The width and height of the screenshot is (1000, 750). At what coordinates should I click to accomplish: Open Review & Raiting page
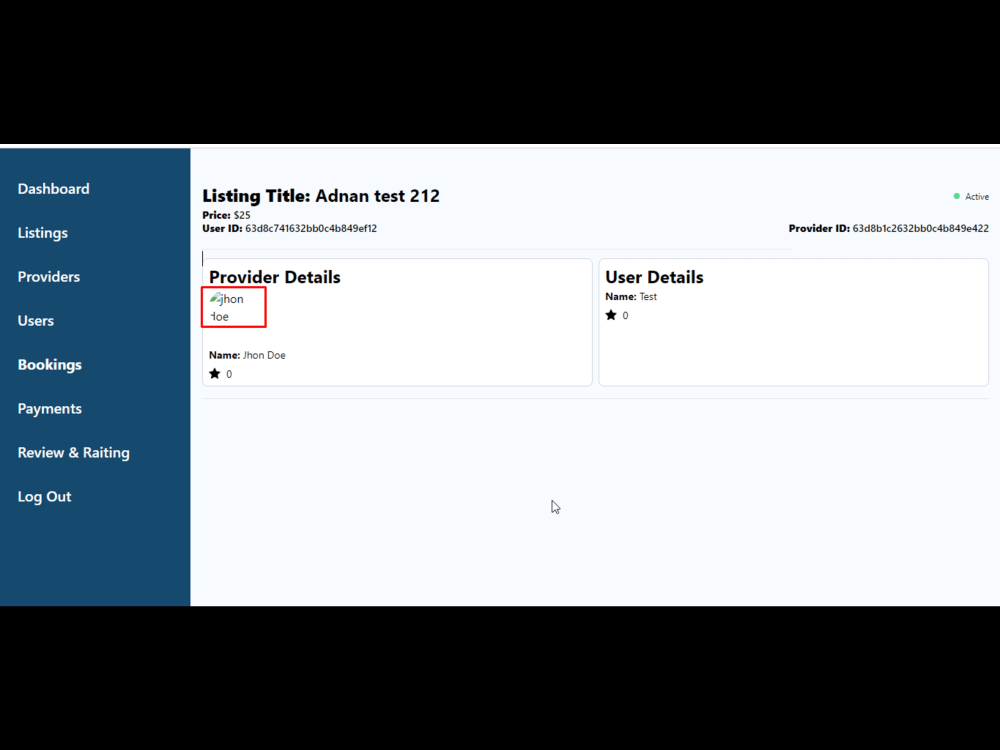pyautogui.click(x=73, y=452)
